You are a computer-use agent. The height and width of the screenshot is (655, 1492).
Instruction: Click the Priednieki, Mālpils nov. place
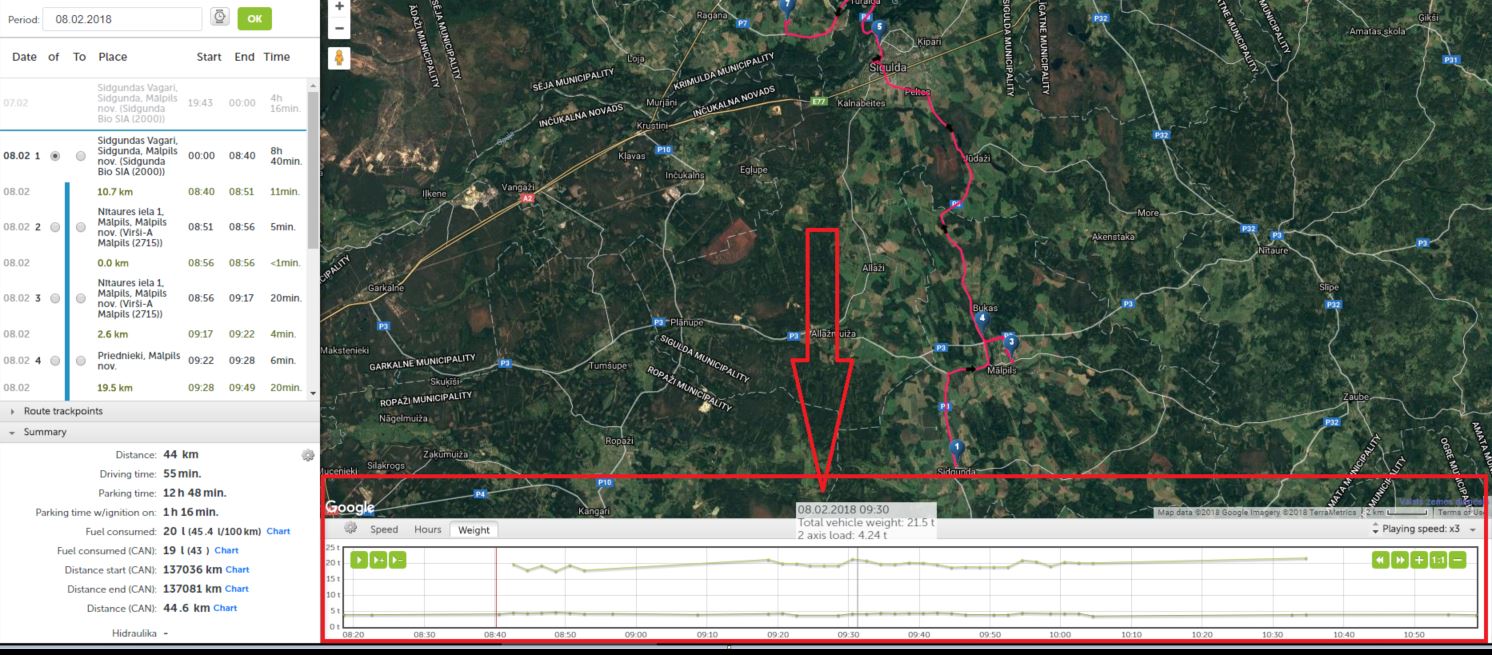[x=139, y=361]
